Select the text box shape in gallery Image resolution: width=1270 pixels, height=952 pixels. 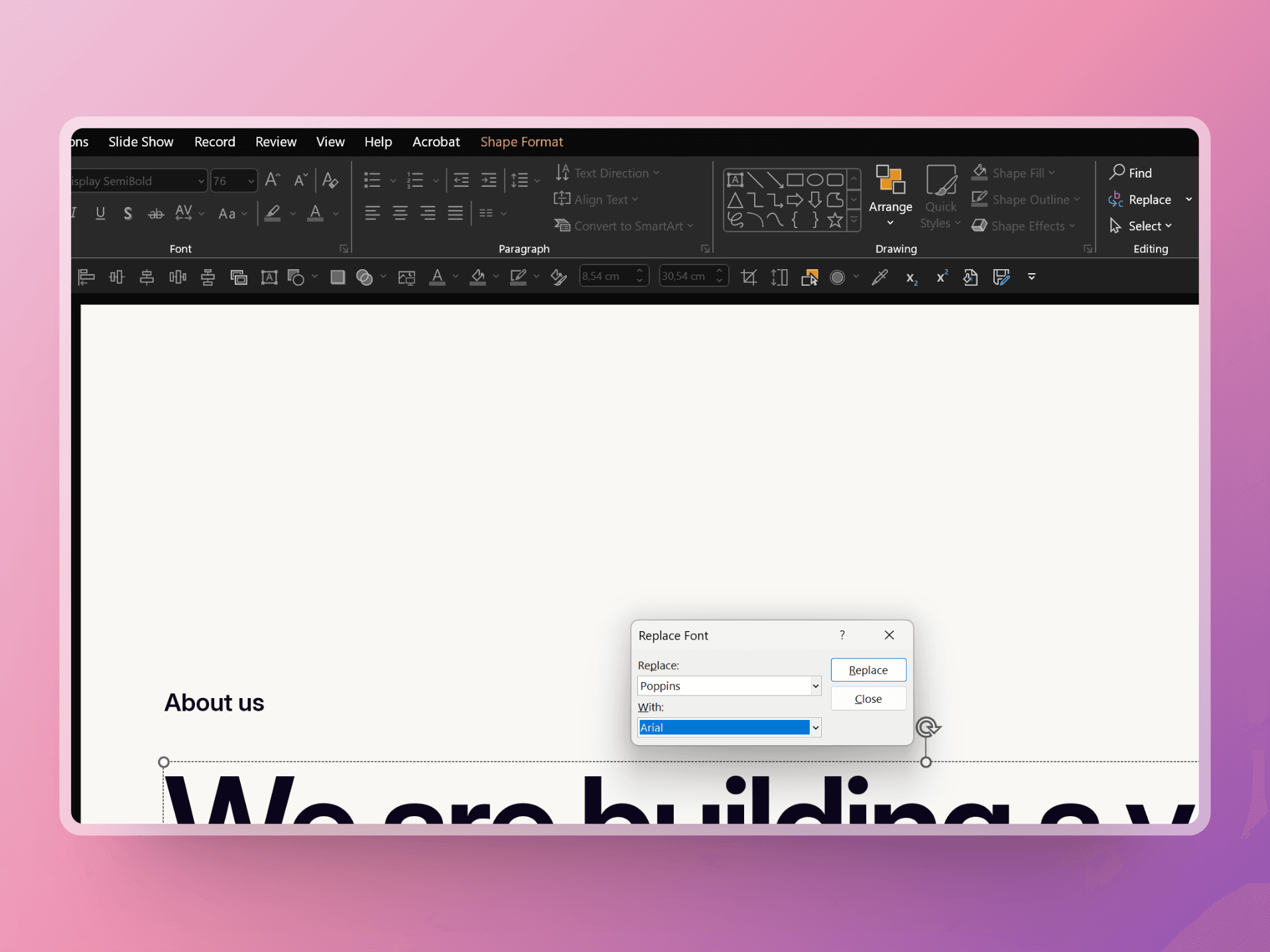pos(735,180)
